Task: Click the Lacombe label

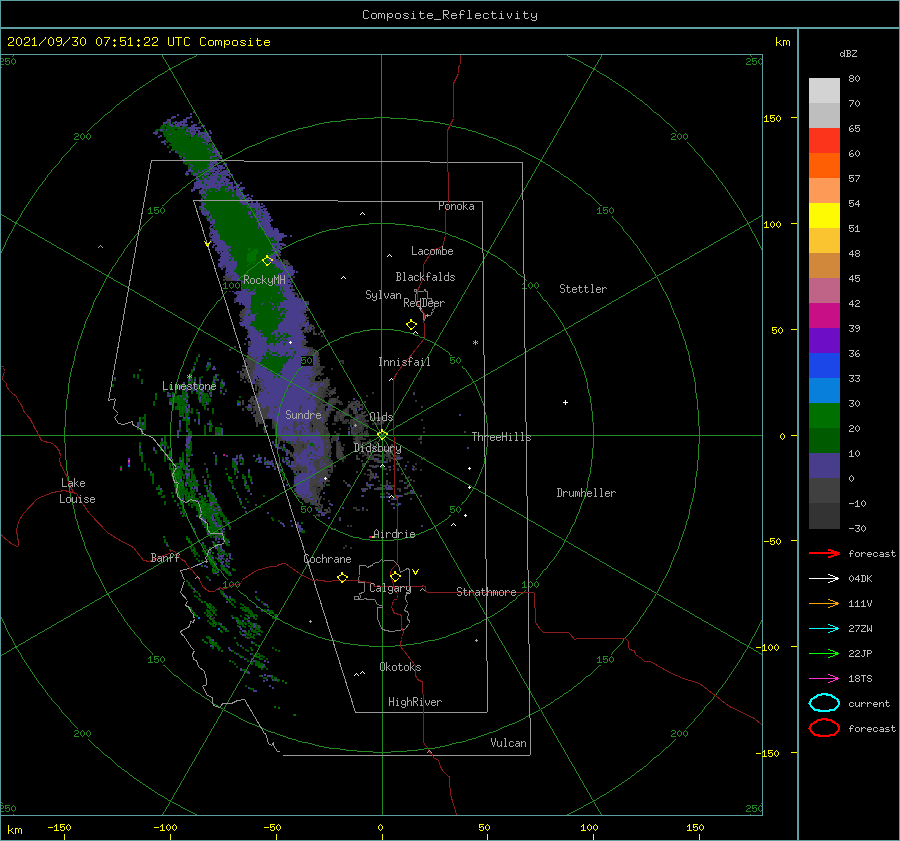Action: click(x=432, y=251)
